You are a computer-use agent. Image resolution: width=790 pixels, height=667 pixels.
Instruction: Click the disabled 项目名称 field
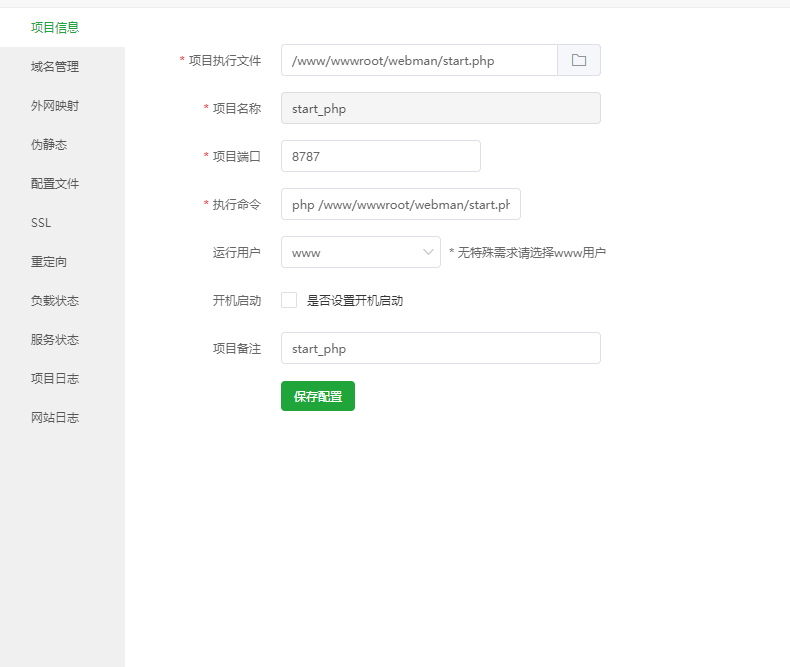tap(440, 108)
